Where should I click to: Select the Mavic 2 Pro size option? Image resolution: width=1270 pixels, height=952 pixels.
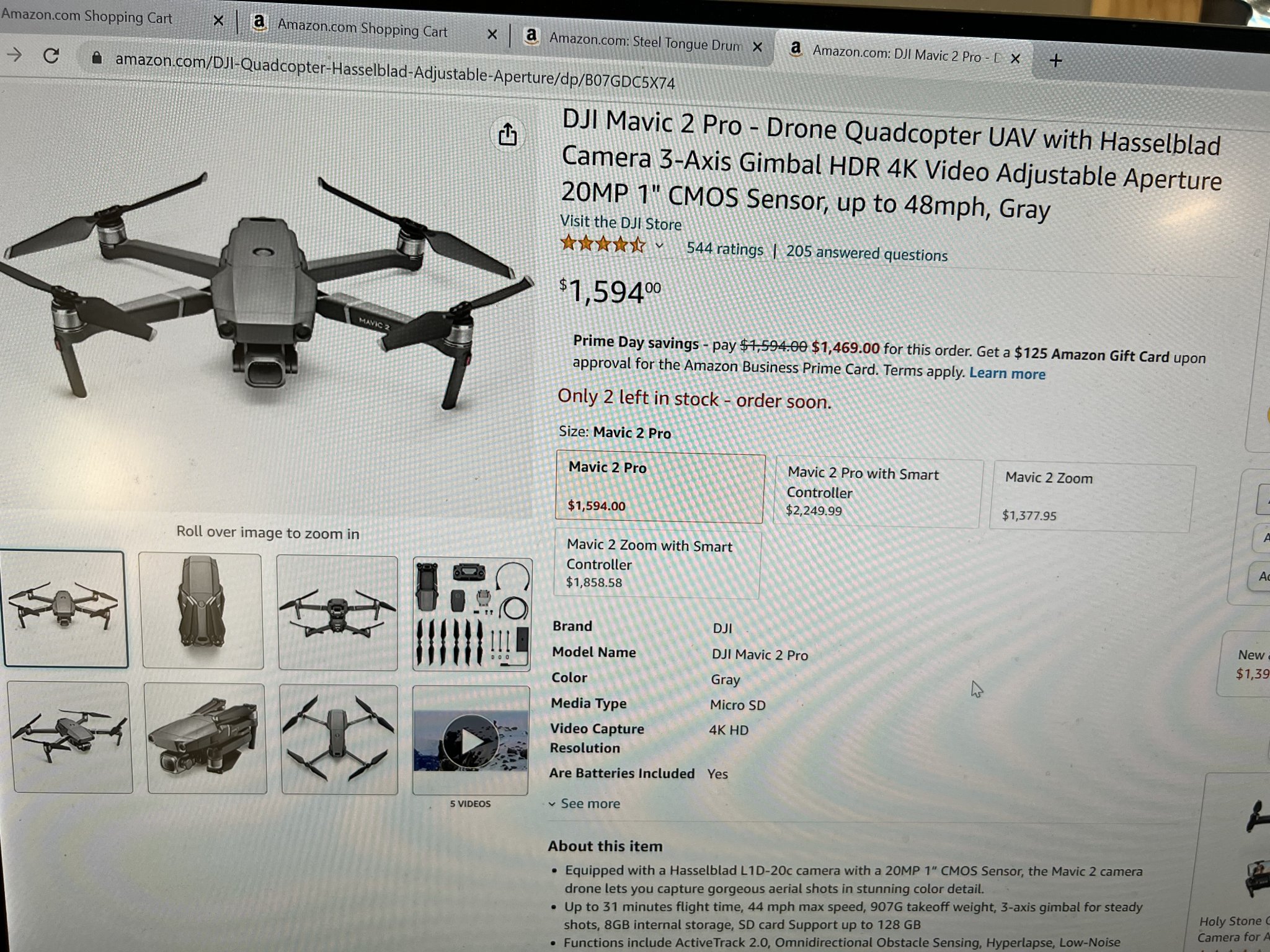660,487
